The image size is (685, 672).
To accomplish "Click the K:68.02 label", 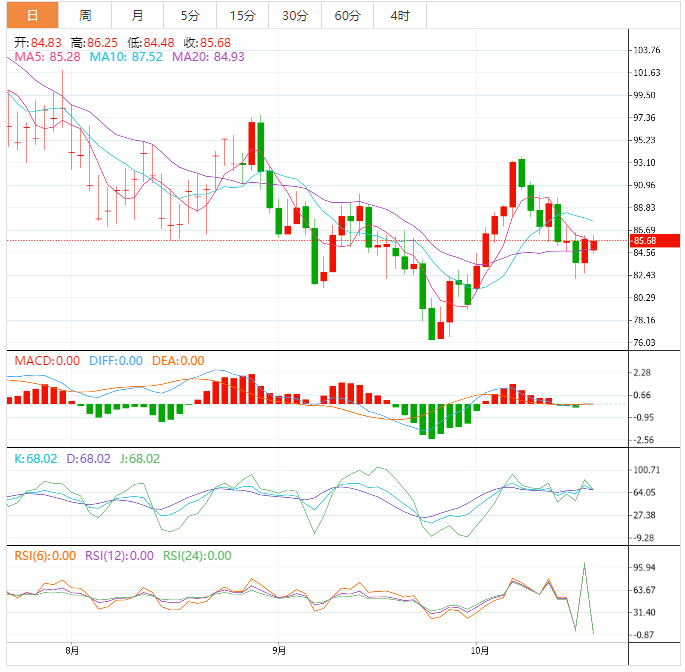I will [x=35, y=459].
